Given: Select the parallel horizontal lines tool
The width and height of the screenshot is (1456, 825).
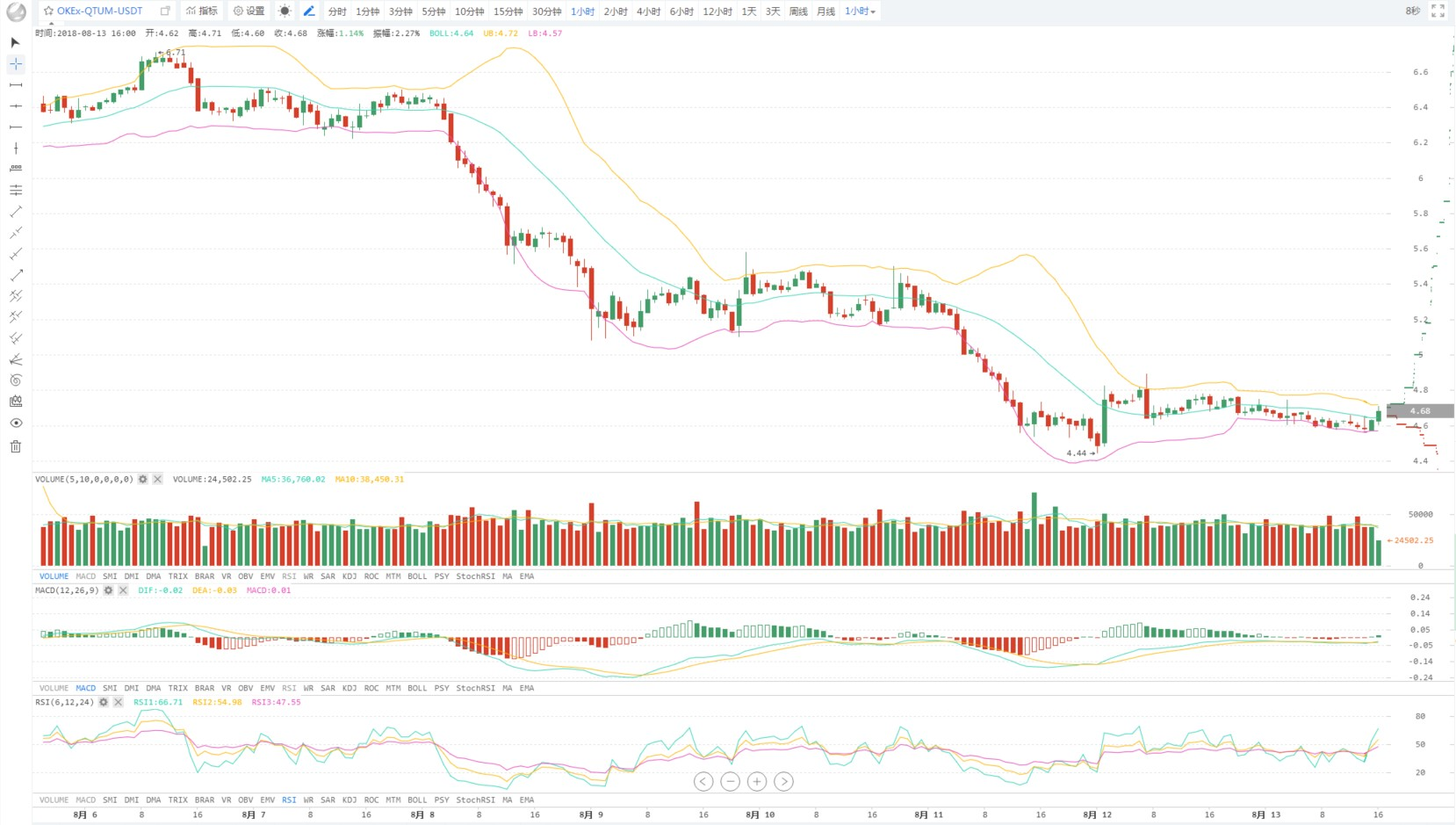Looking at the screenshot, I should pyautogui.click(x=16, y=190).
